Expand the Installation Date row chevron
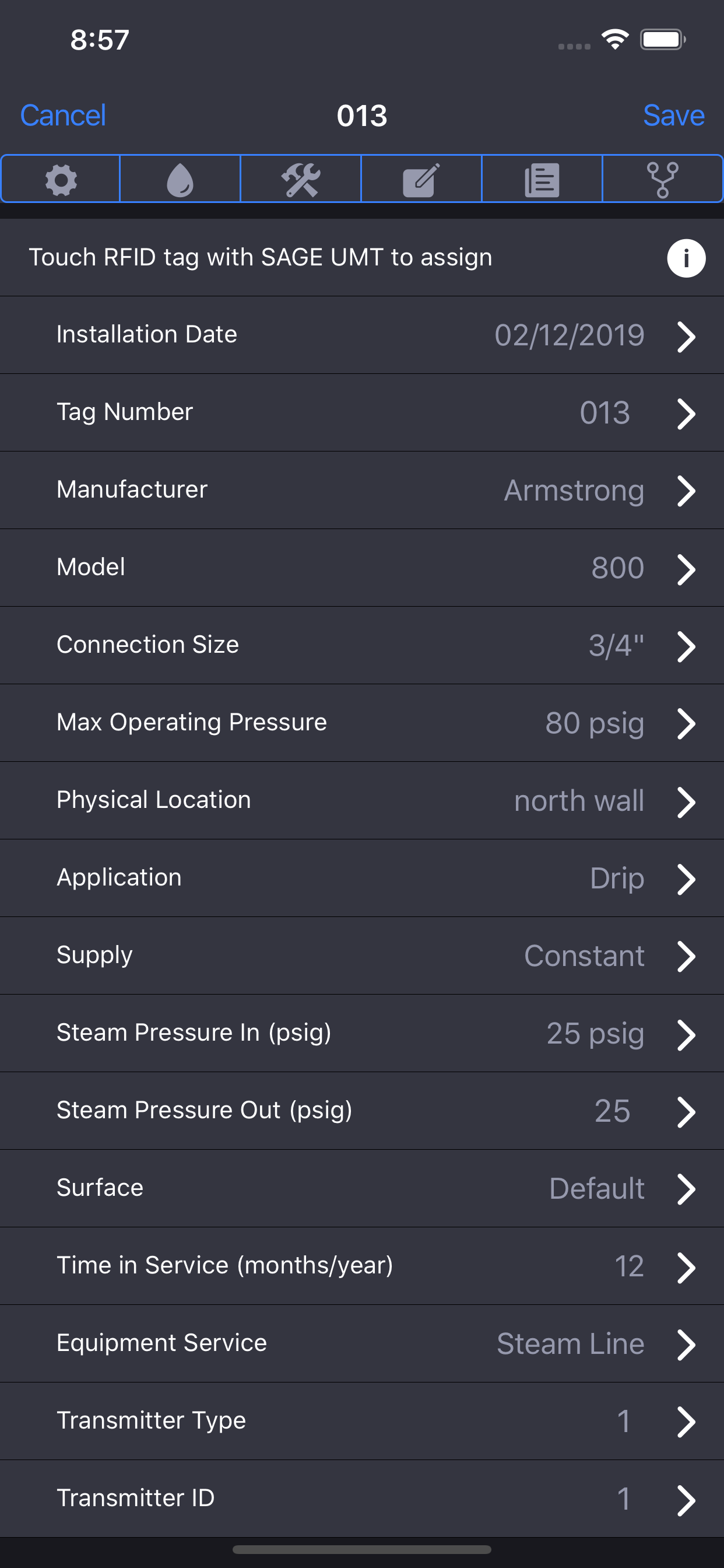This screenshot has height=1568, width=724. tap(686, 336)
